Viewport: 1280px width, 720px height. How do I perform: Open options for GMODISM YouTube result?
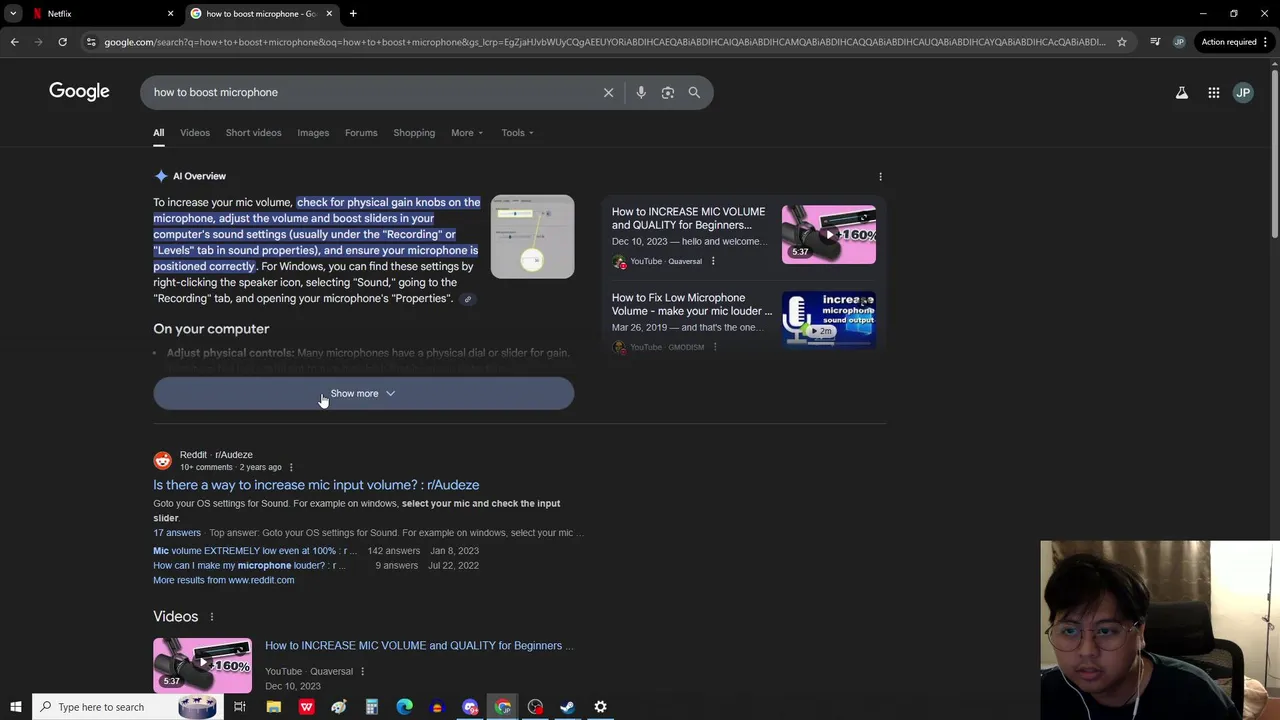715,347
